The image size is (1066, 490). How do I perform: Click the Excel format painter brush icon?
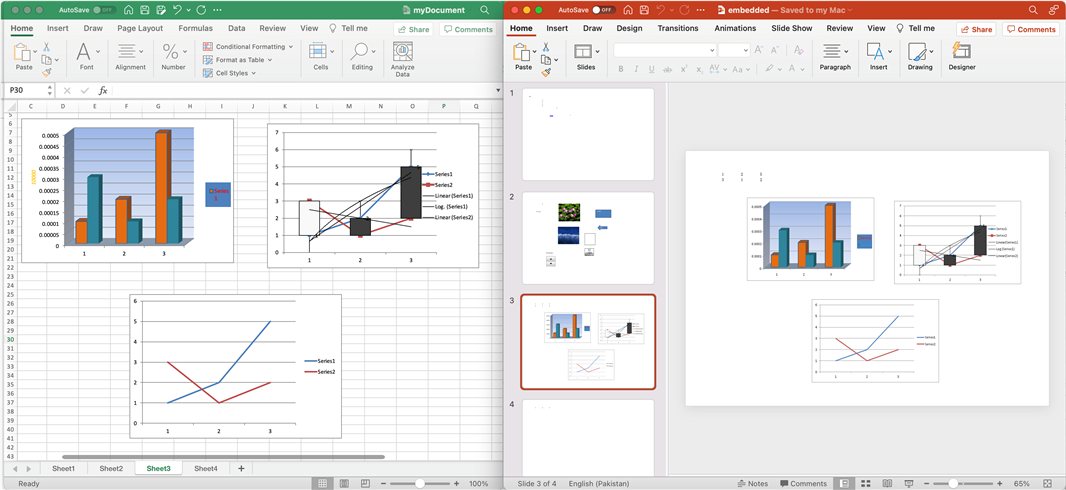tap(46, 73)
